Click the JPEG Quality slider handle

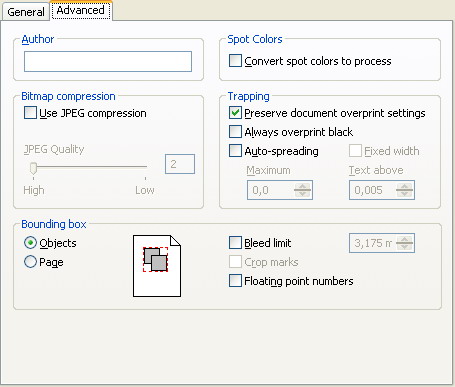(33, 168)
